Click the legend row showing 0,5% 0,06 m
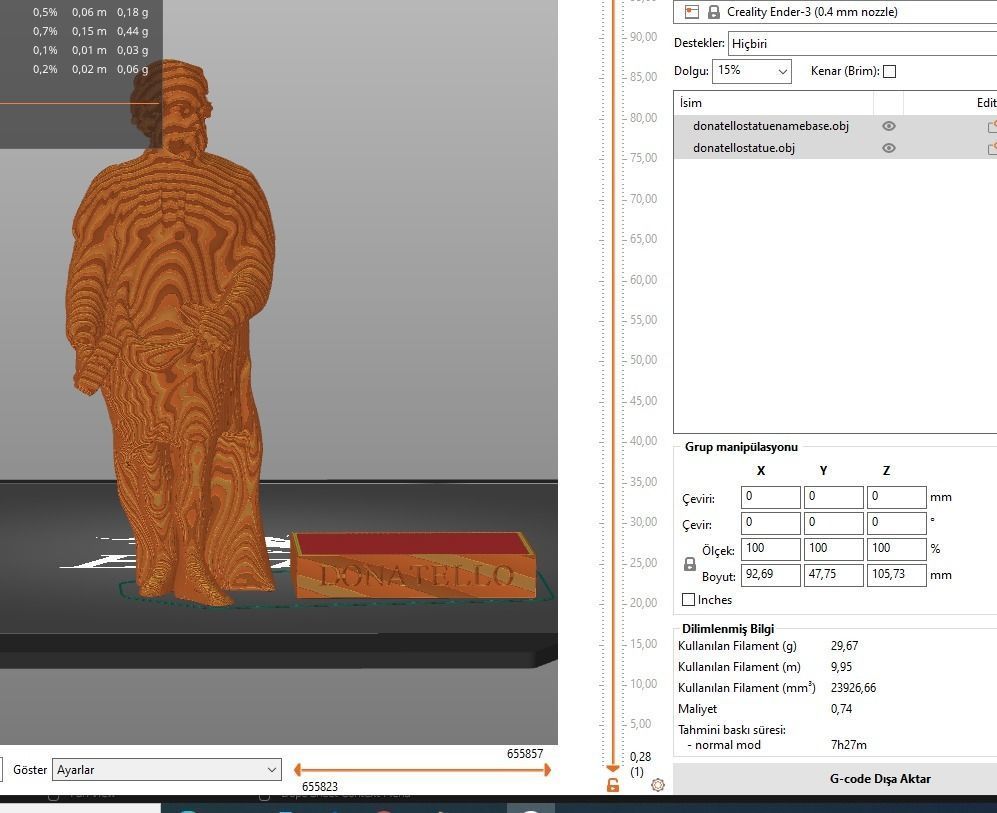 (x=90, y=12)
